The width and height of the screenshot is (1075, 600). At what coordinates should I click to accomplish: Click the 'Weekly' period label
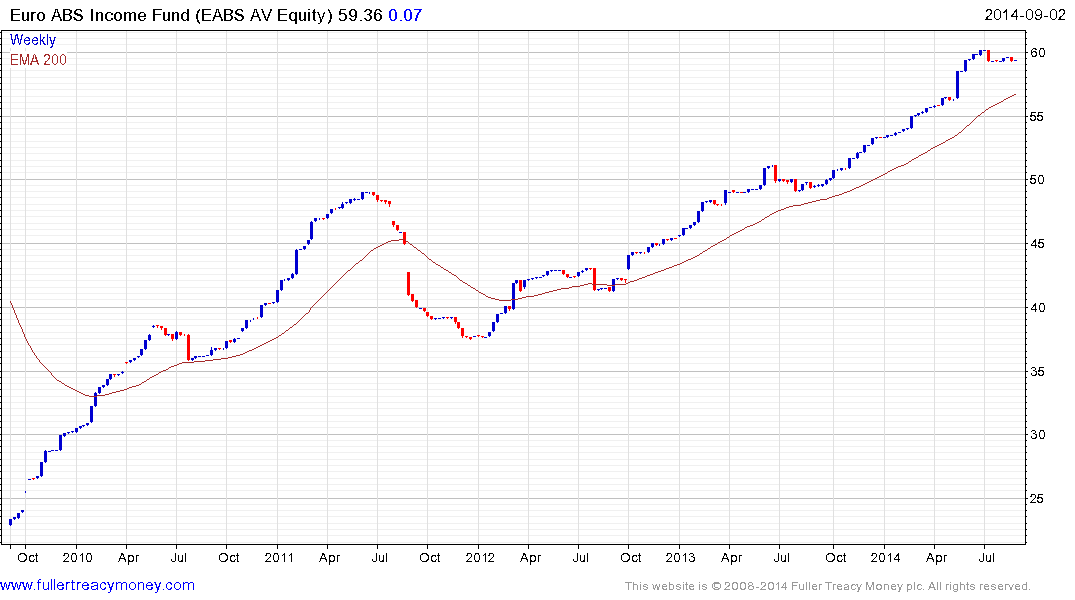[33, 40]
